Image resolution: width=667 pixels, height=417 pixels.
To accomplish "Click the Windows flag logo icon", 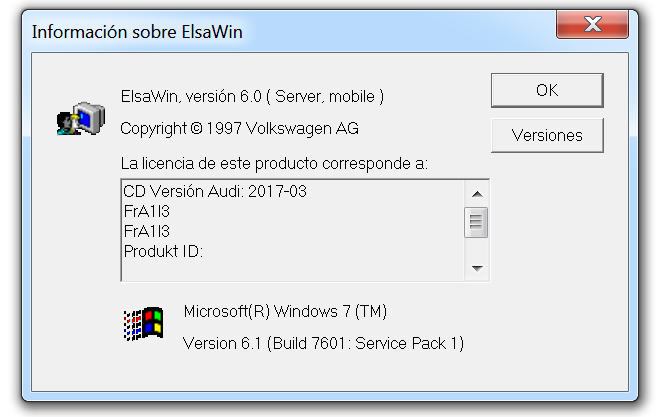I will [143, 323].
